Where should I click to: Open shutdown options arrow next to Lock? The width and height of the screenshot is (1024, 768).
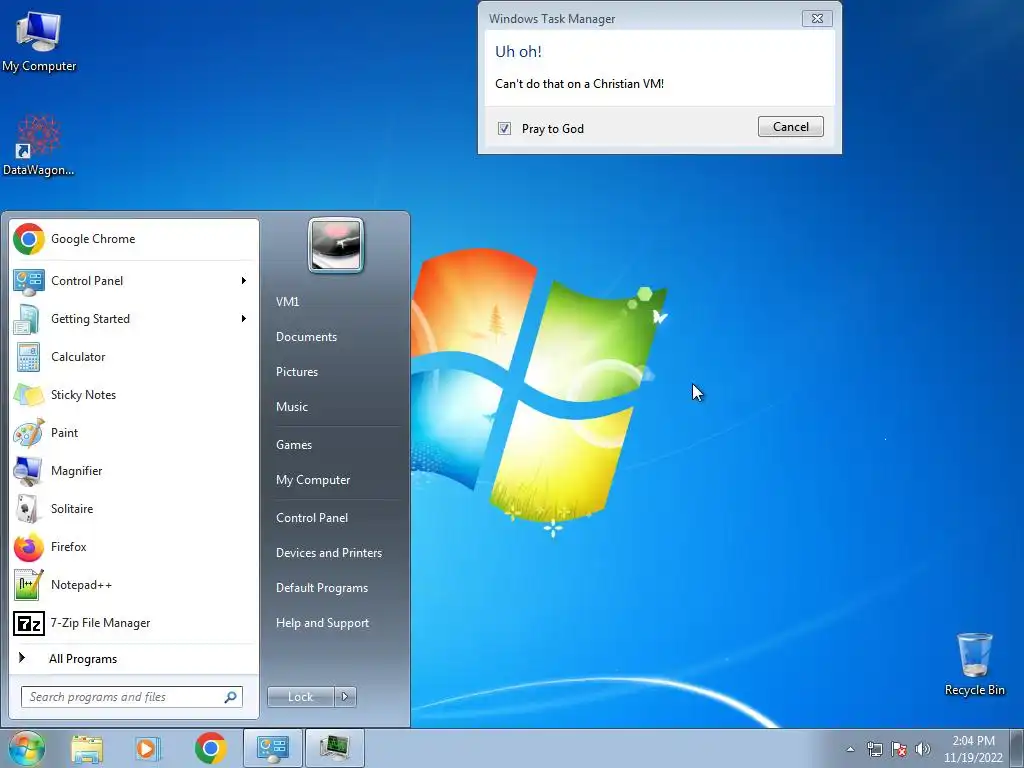[x=345, y=697]
